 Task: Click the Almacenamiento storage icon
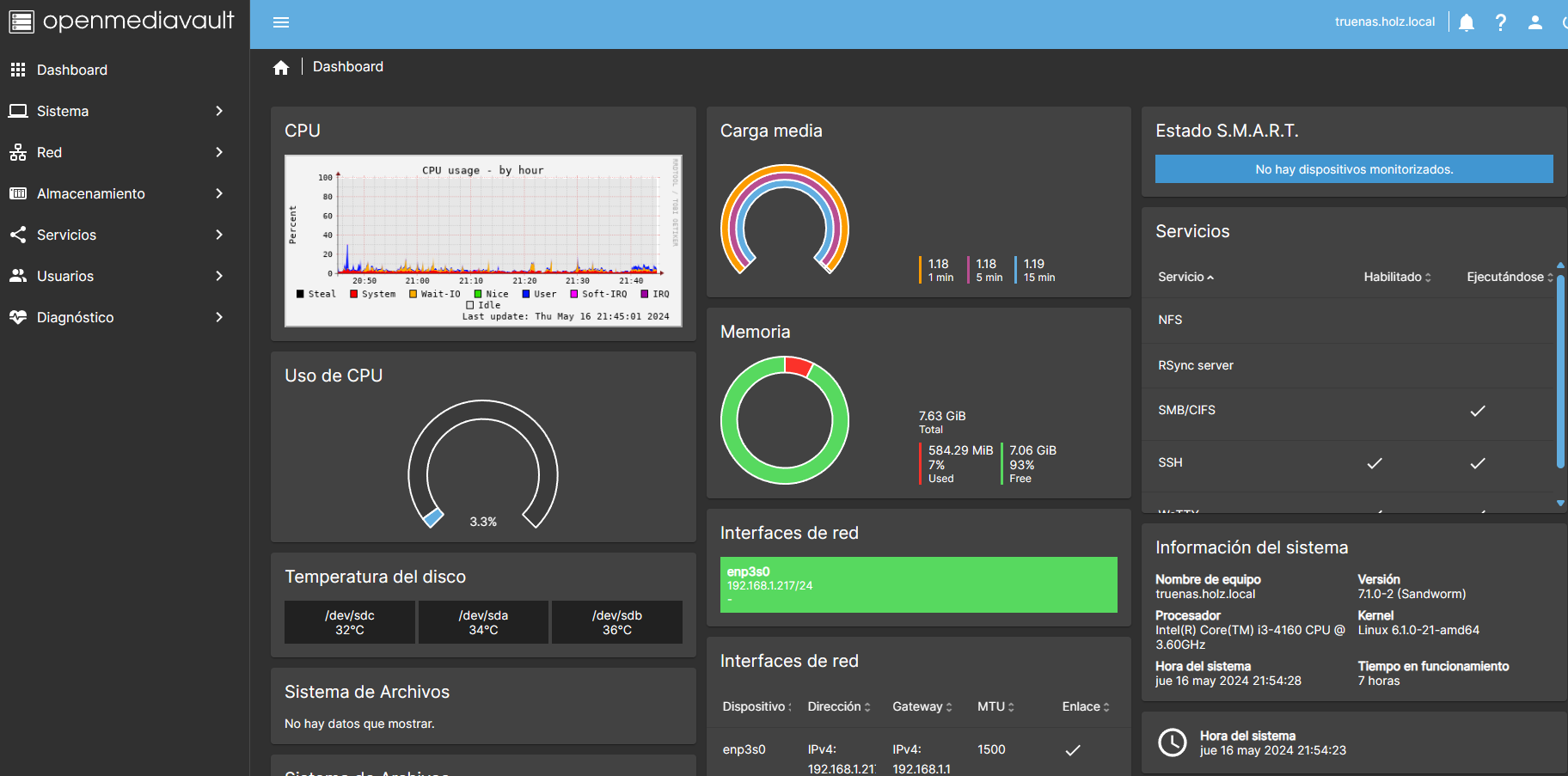tap(18, 193)
